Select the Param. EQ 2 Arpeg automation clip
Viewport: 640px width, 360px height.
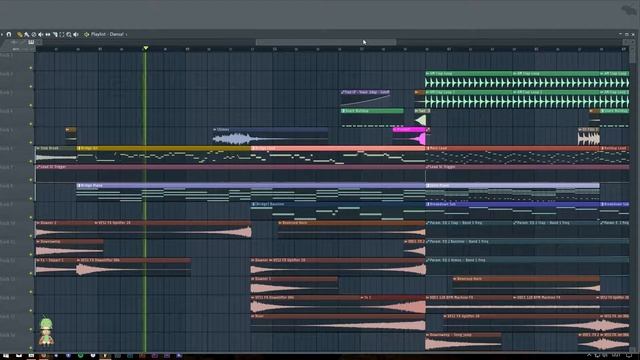[527, 266]
